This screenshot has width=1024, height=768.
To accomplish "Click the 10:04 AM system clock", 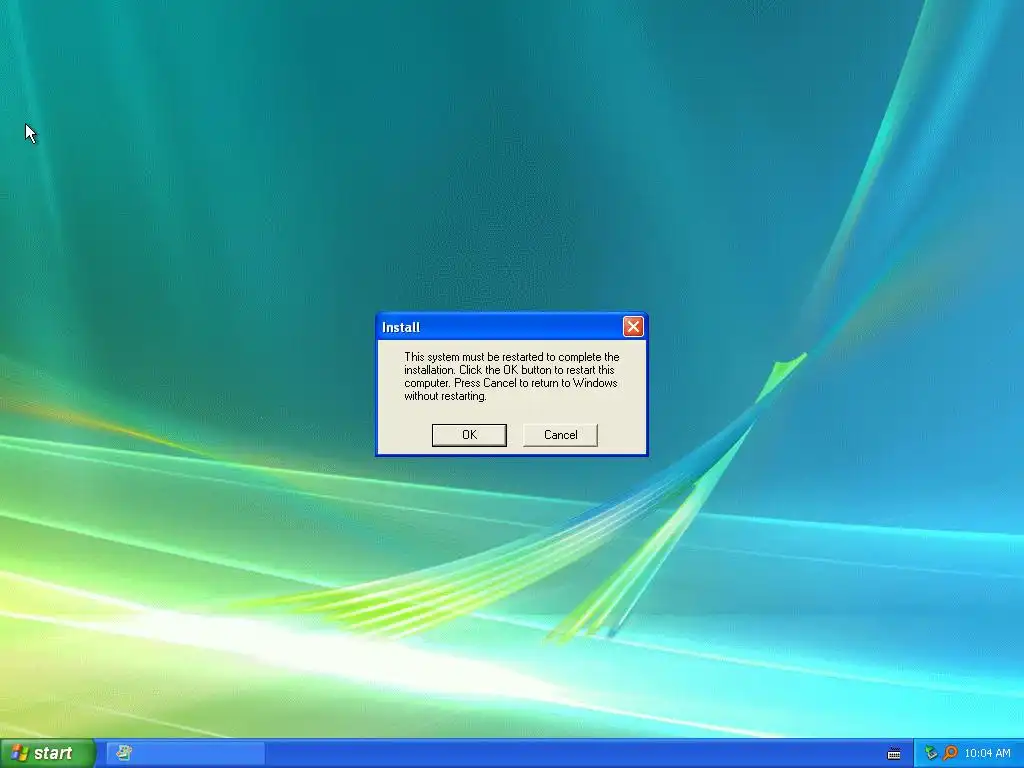I will pos(987,753).
